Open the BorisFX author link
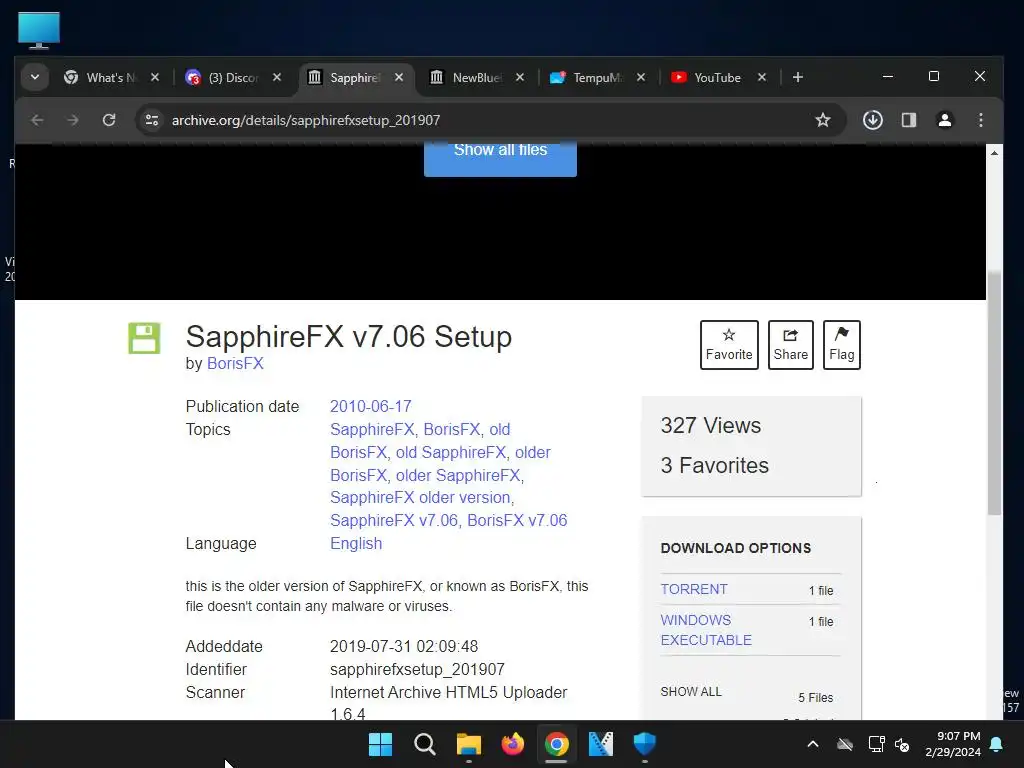 pos(235,364)
